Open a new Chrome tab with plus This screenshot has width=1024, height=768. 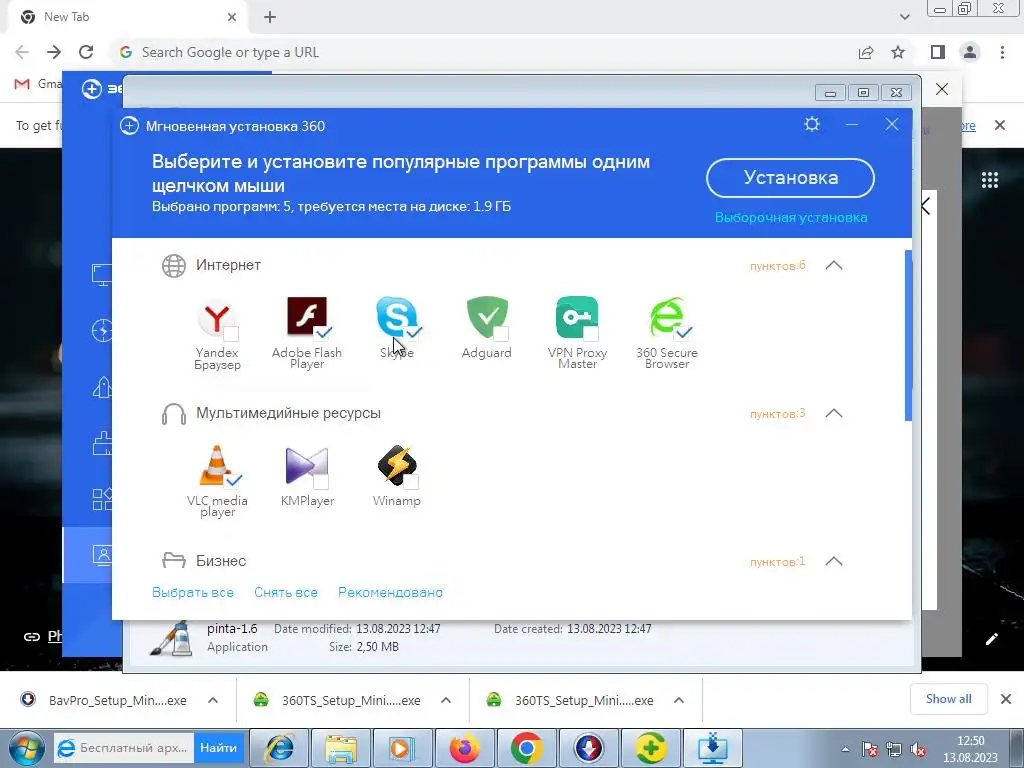tap(270, 18)
